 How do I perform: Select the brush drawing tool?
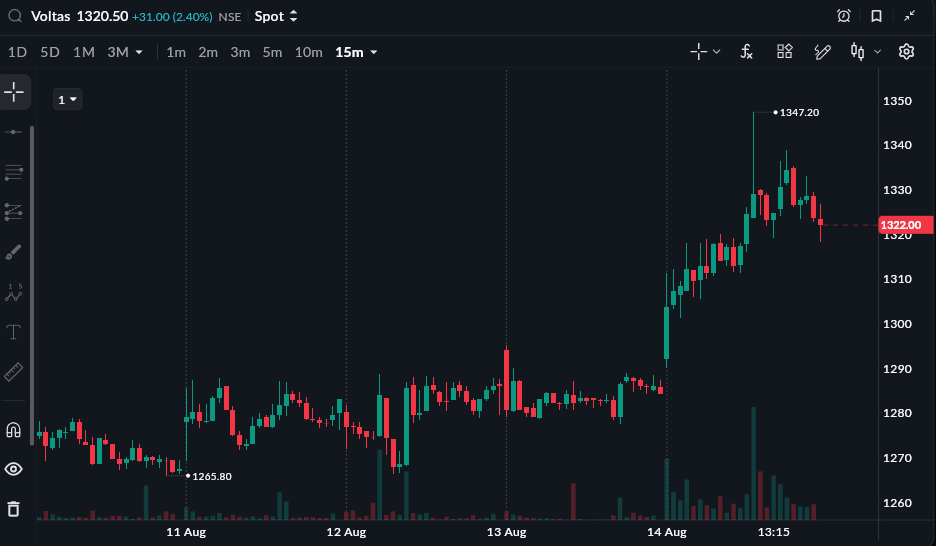coord(13,252)
